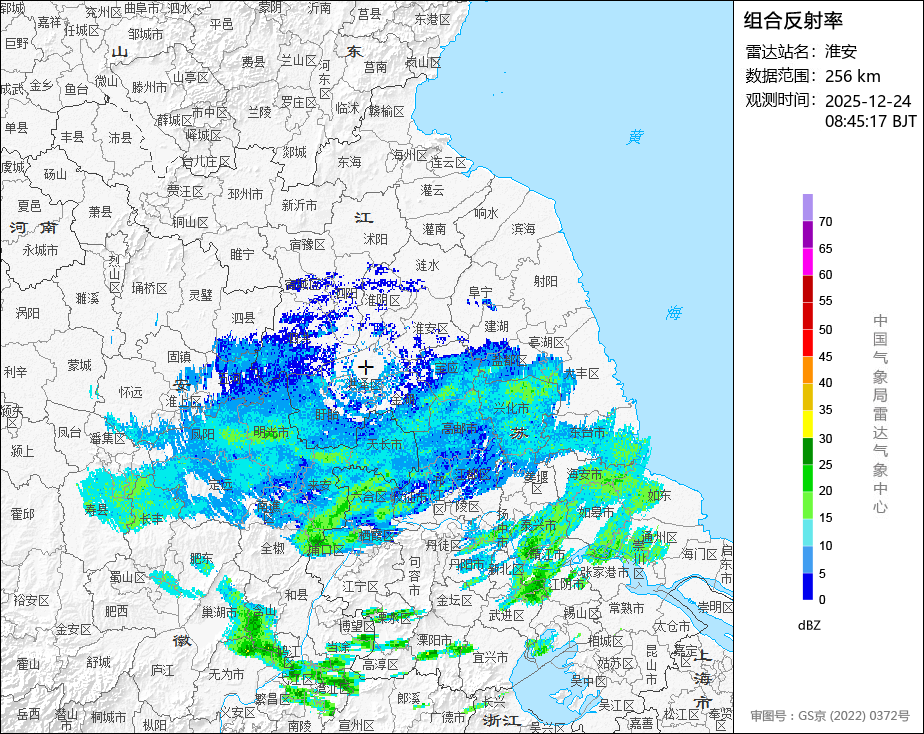
Task: Click the 响水 label on the map
Action: [486, 213]
